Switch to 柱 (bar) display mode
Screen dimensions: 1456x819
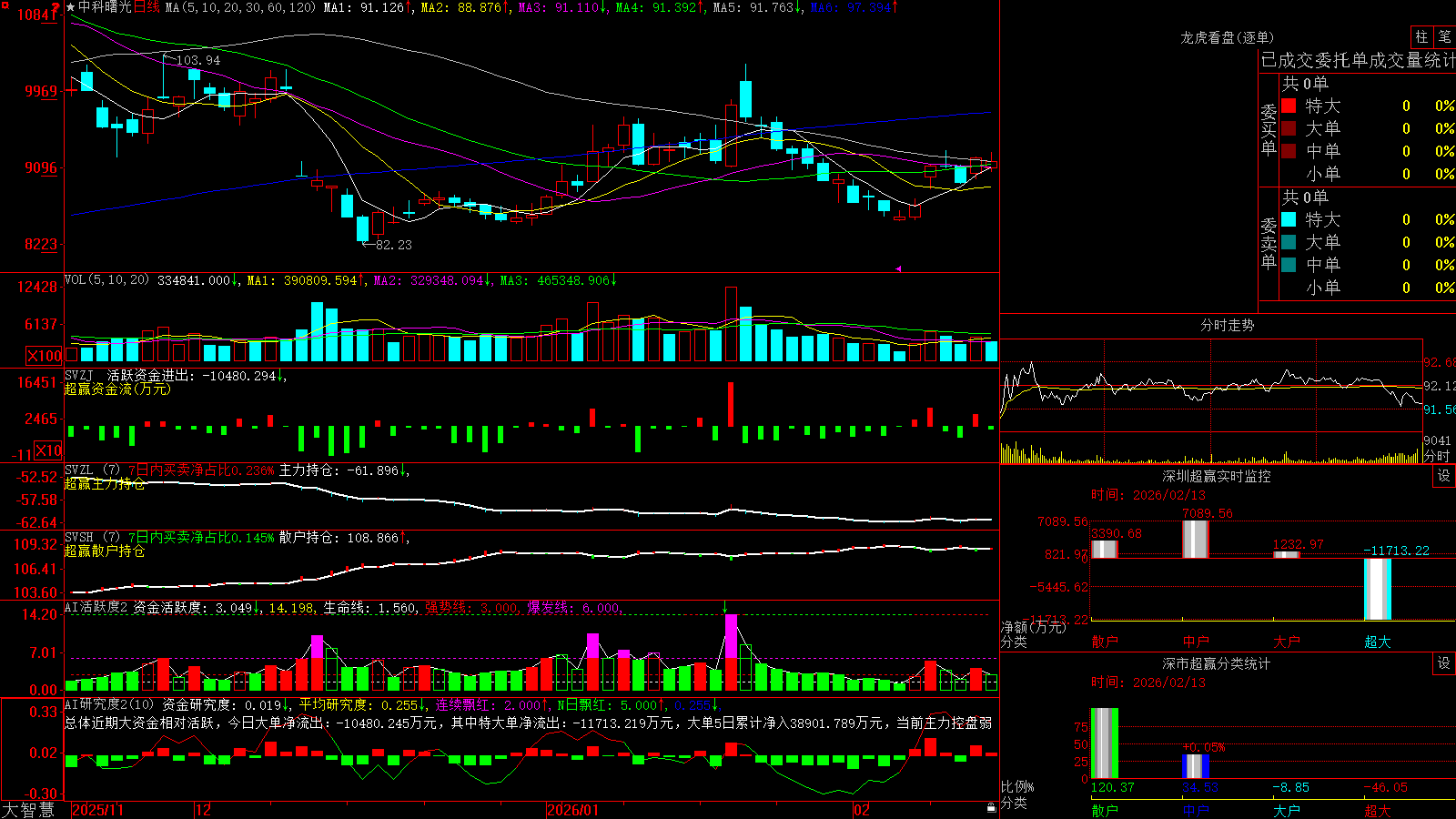1421,36
